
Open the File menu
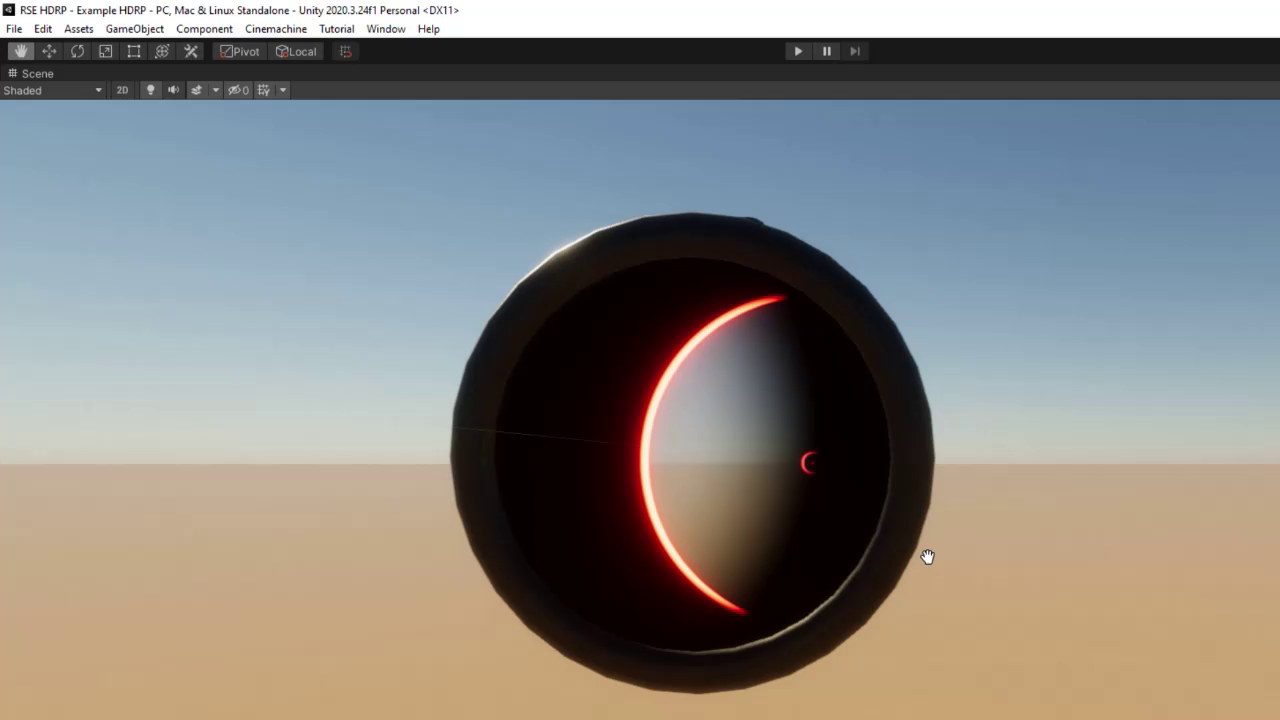tap(14, 29)
